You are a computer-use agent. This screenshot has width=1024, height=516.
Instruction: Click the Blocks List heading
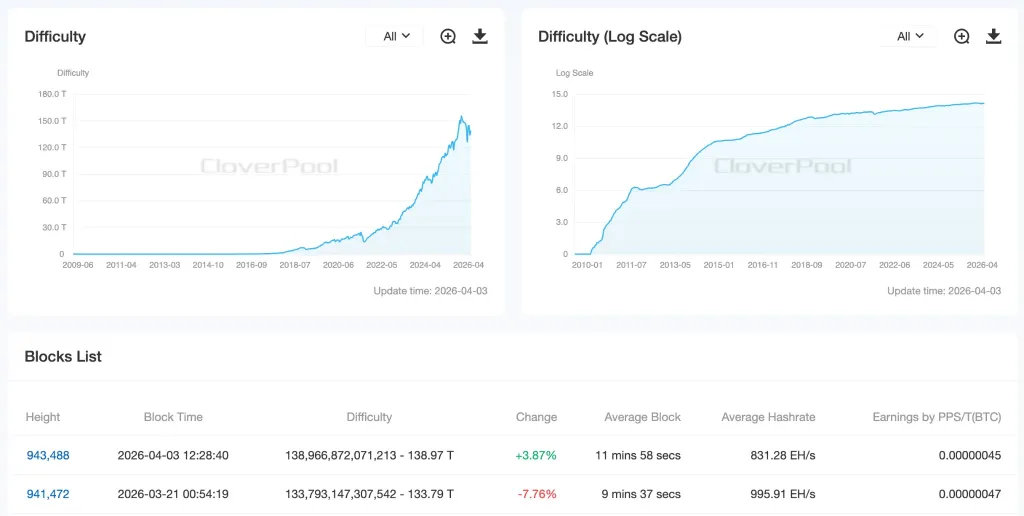point(63,357)
